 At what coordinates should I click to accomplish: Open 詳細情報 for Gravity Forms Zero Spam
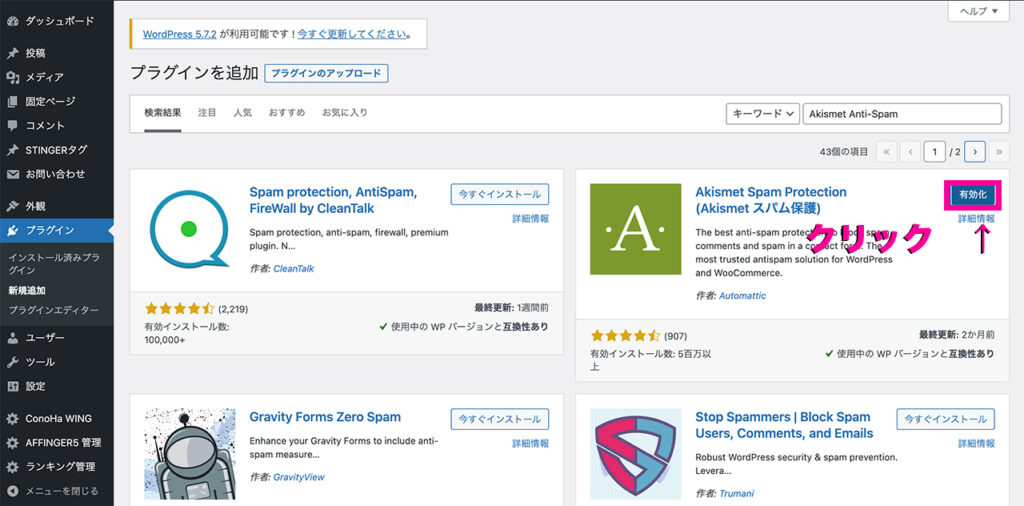click(530, 443)
